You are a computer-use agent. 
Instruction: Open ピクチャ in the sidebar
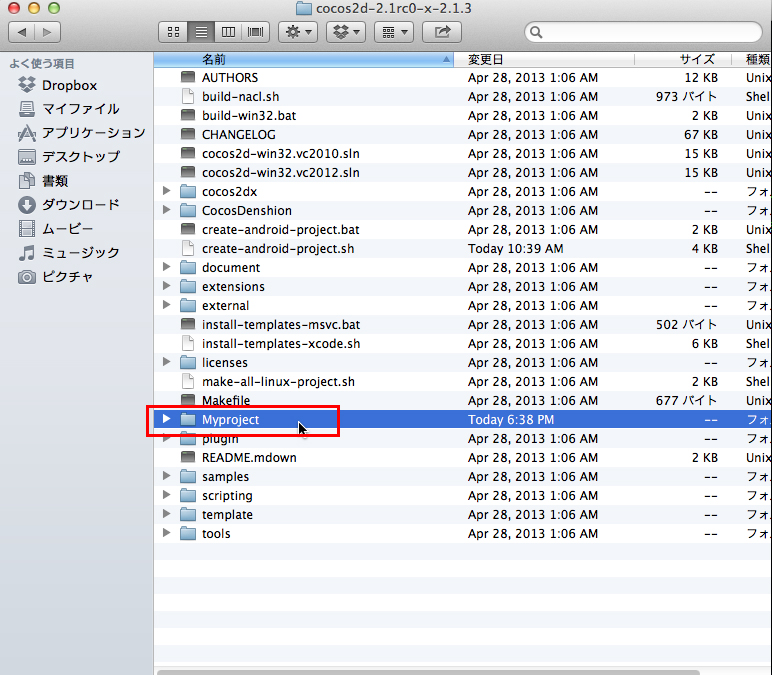point(56,277)
